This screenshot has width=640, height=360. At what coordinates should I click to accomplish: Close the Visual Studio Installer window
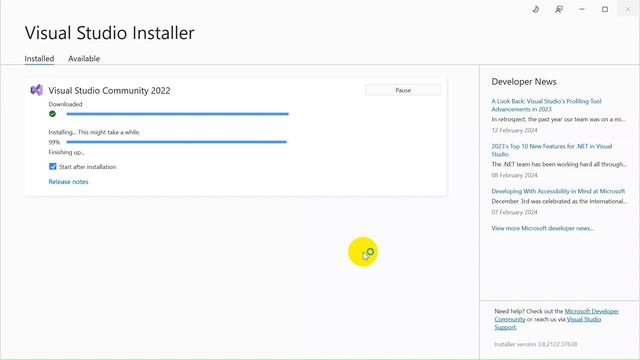tap(628, 9)
